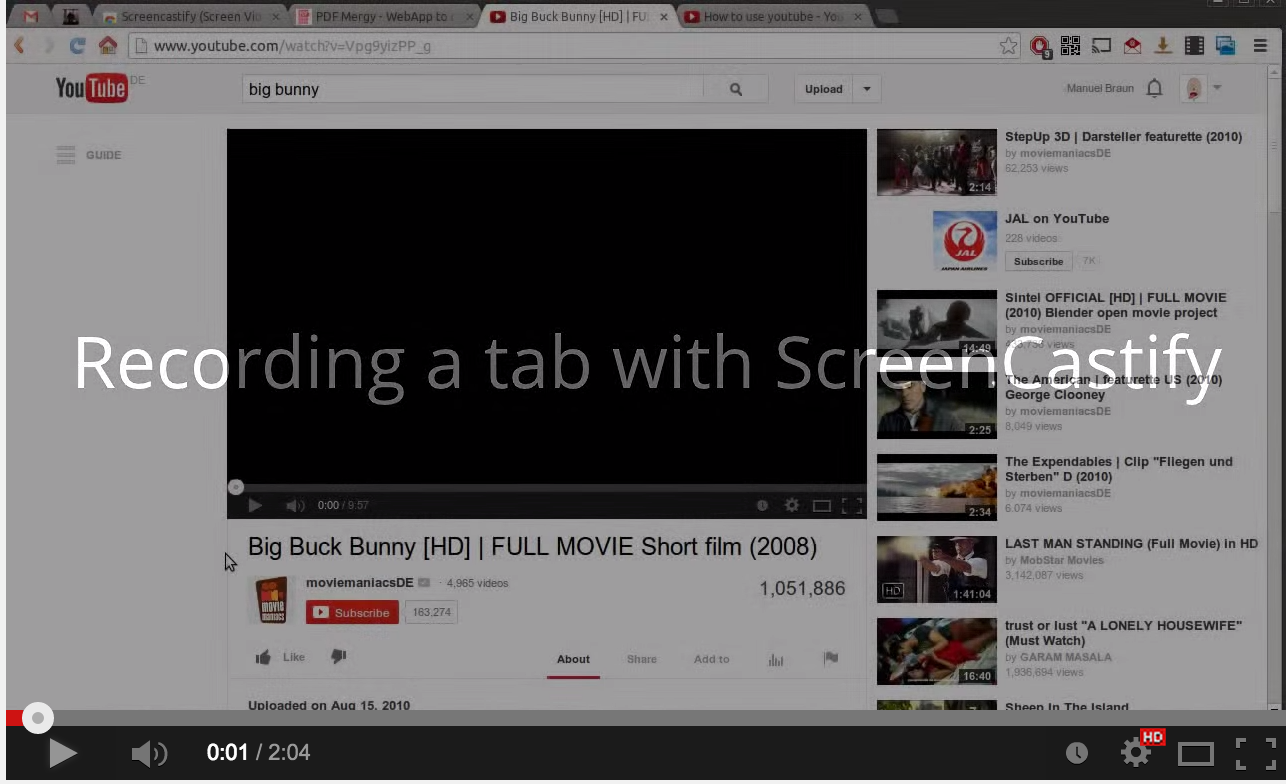The height and width of the screenshot is (784, 1286).
Task: Open the moviemaniacsDE channel link
Action: (x=360, y=582)
